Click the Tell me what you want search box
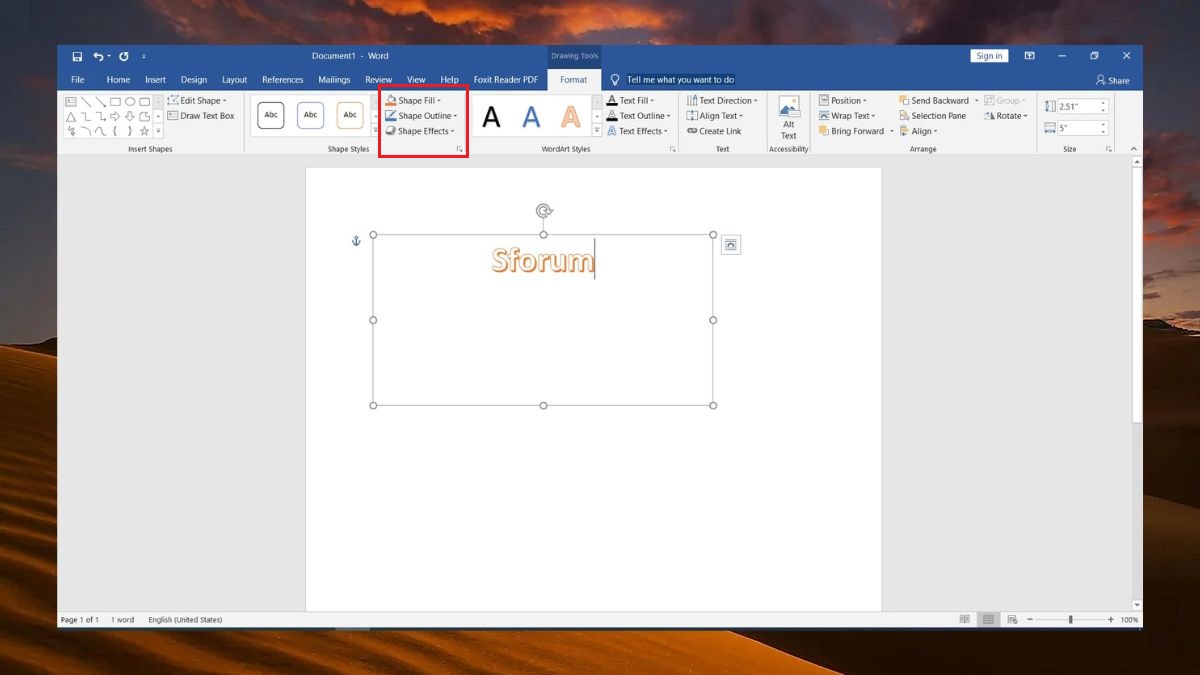1200x675 pixels. pyautogui.click(x=680, y=80)
